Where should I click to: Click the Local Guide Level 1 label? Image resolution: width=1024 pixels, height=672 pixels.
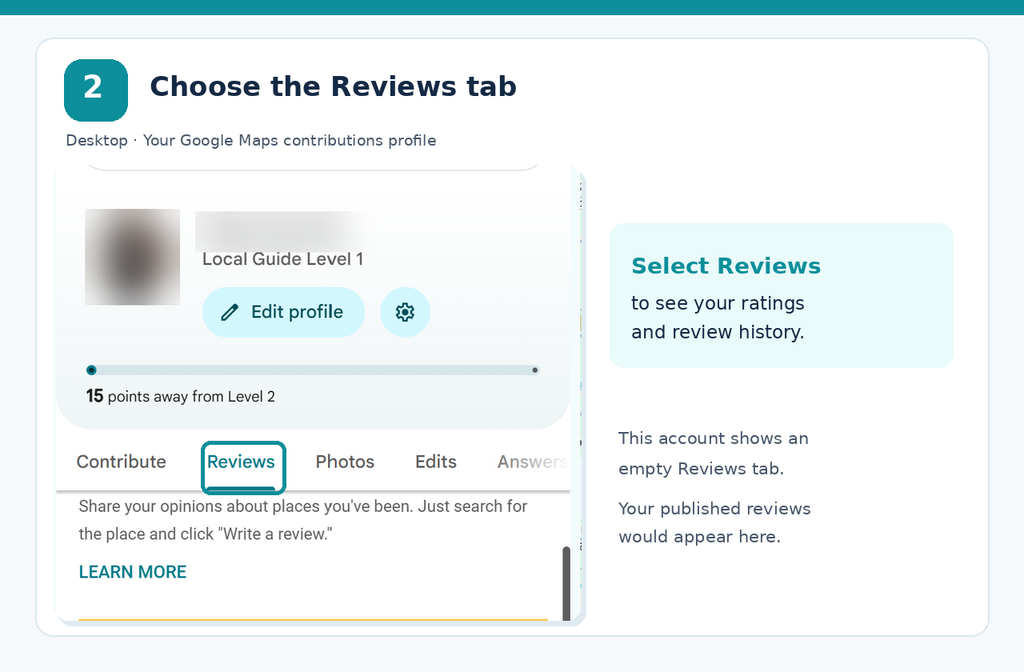(x=283, y=259)
